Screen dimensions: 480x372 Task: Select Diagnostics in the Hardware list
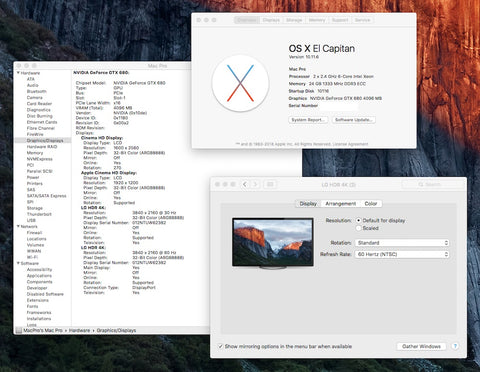tap(39, 110)
